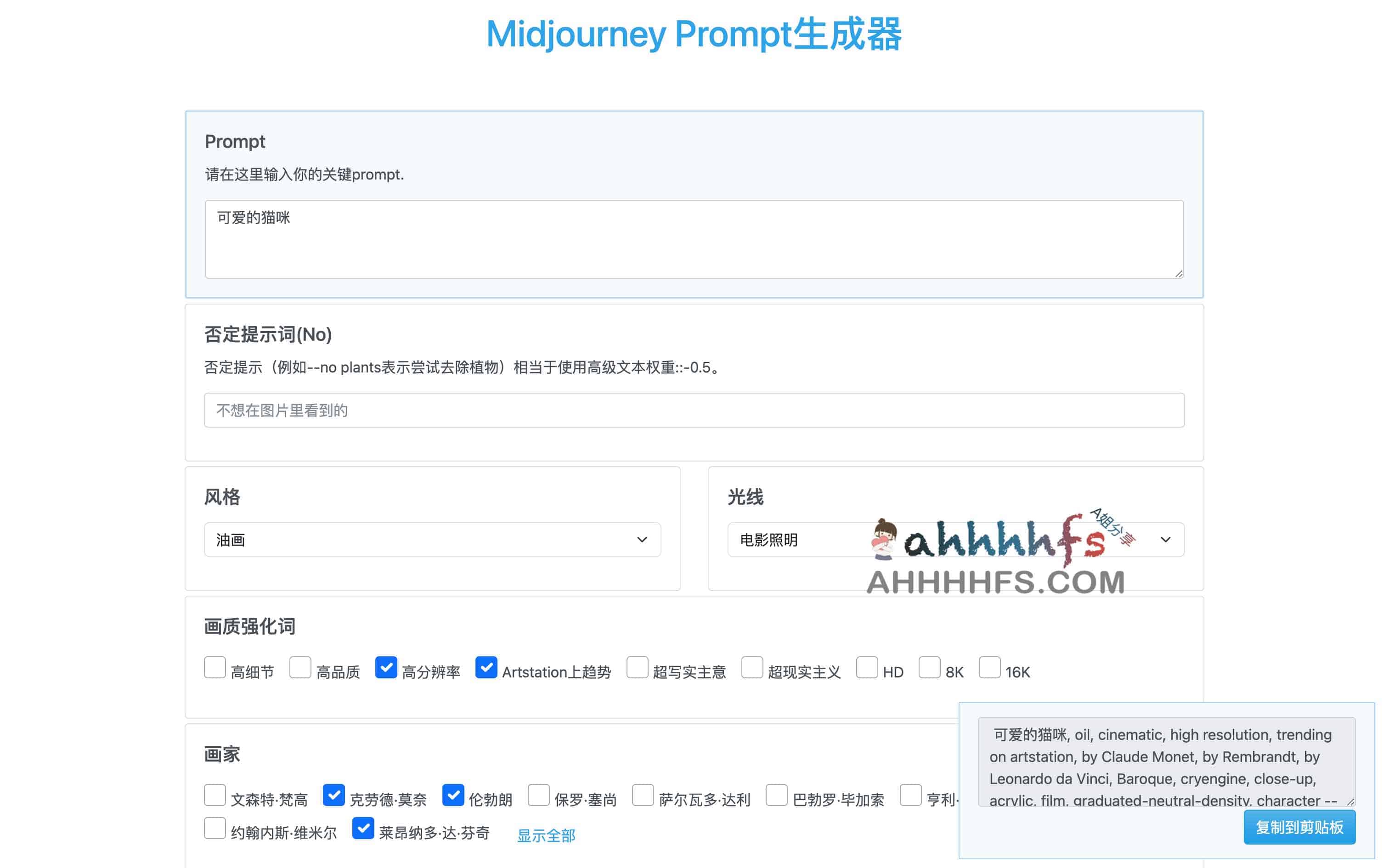Enable the 超写实主意 checkbox

point(637,668)
